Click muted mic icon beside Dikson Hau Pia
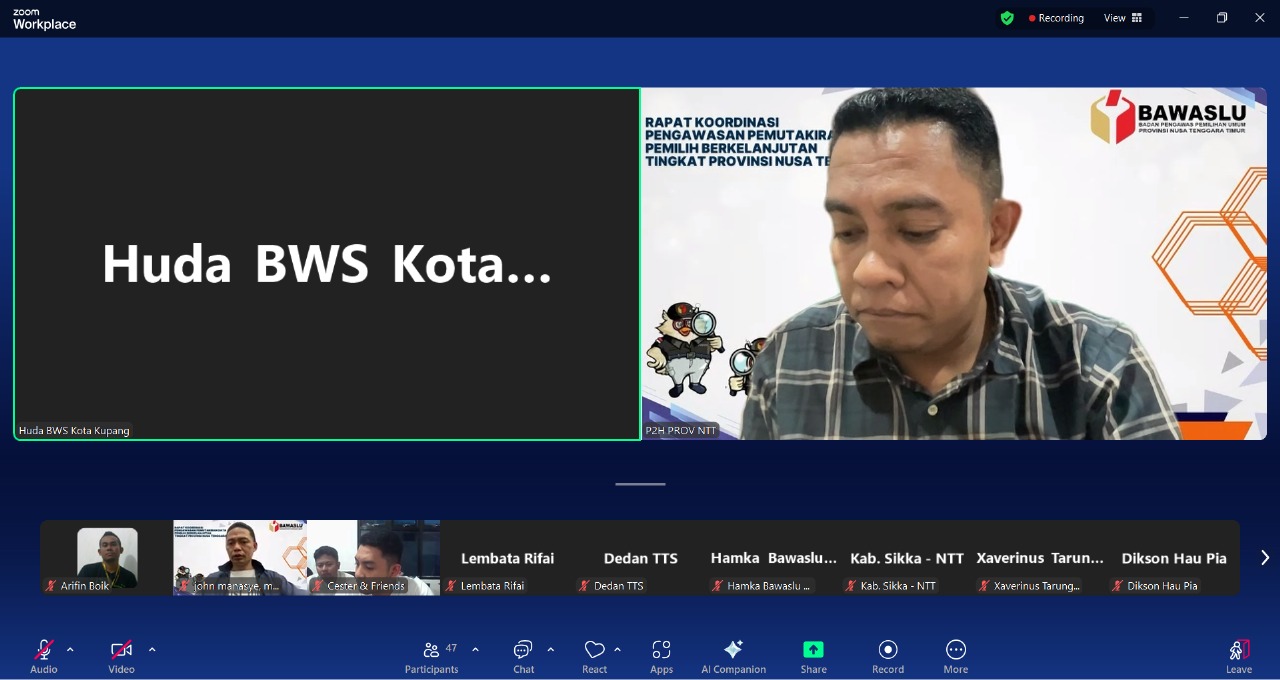The height and width of the screenshot is (680, 1280). [x=1117, y=586]
